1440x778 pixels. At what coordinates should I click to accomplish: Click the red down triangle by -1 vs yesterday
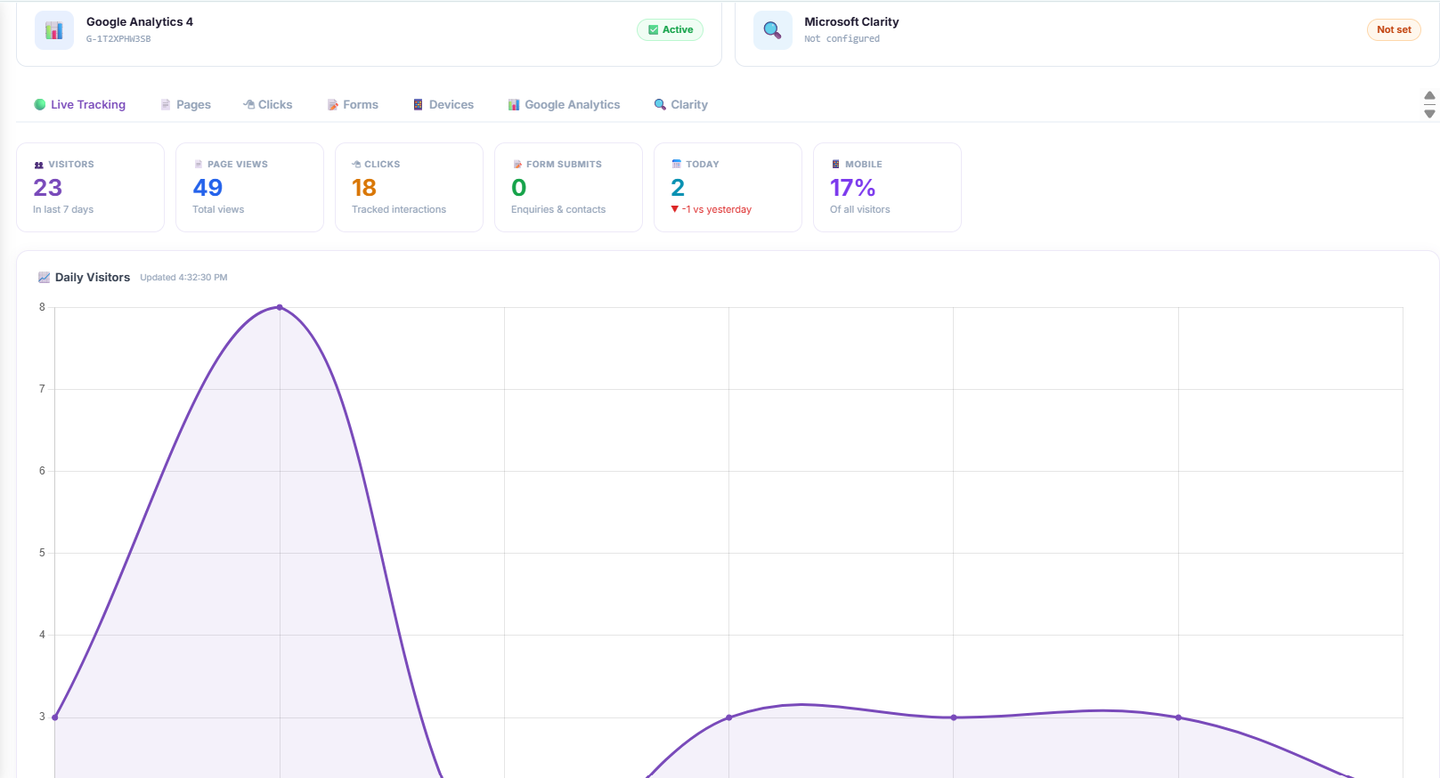(675, 209)
